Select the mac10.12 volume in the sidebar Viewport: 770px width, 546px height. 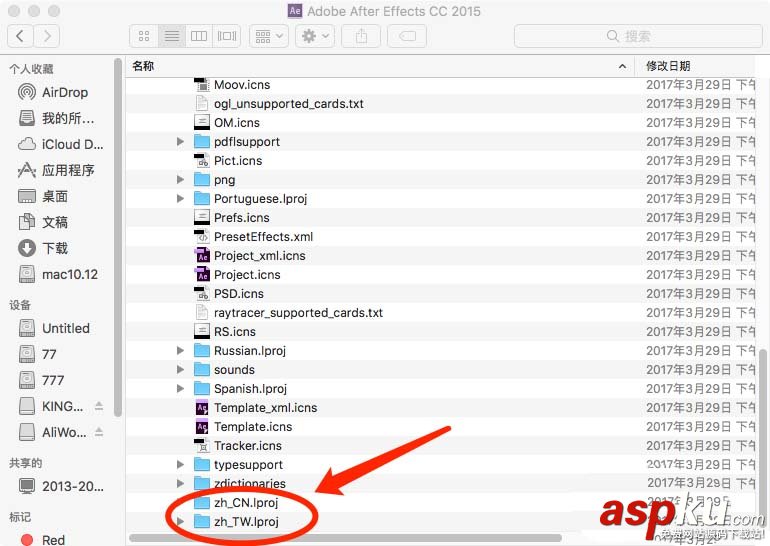point(58,274)
